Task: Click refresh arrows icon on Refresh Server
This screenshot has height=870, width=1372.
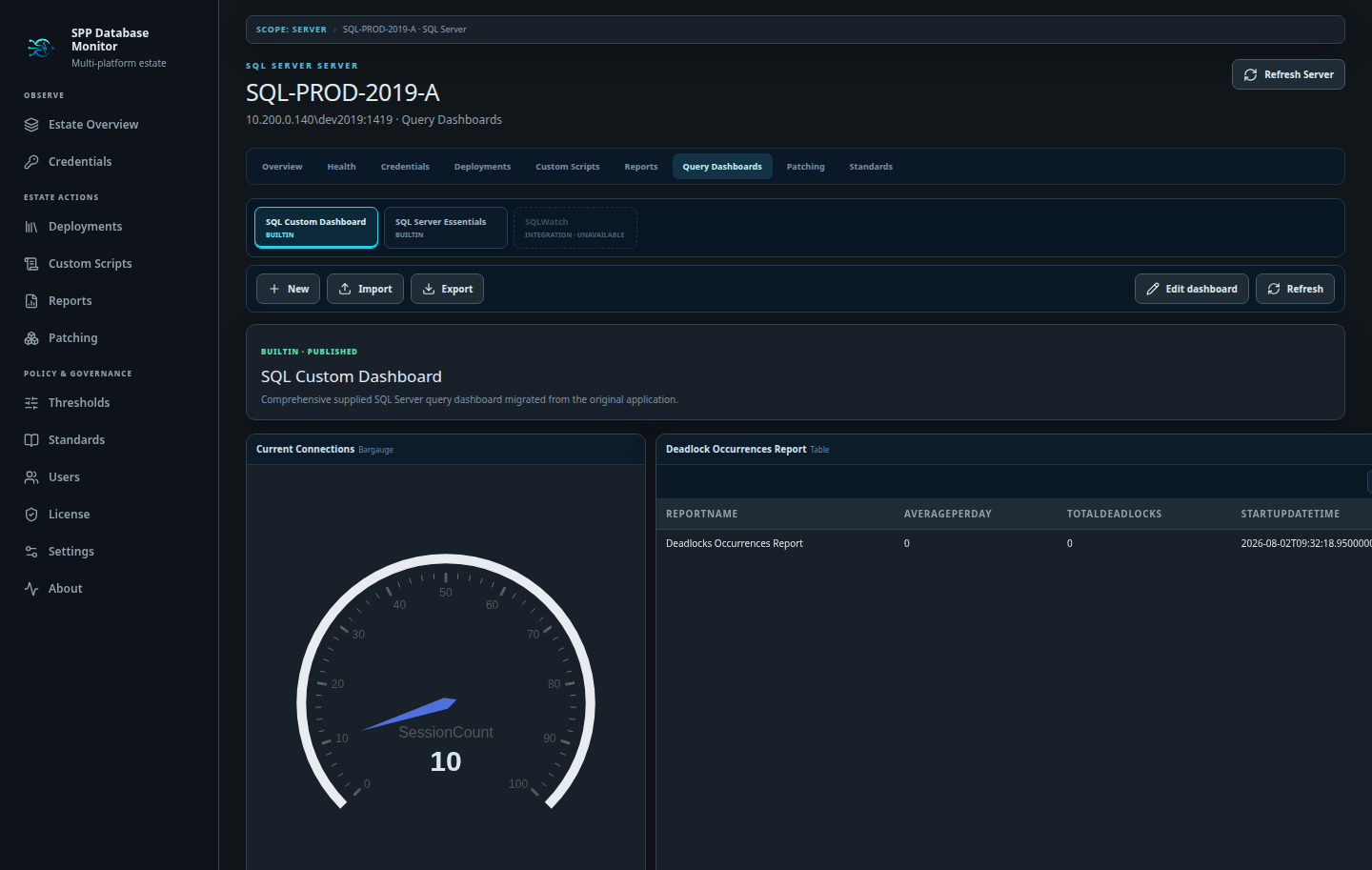Action: pyautogui.click(x=1250, y=74)
